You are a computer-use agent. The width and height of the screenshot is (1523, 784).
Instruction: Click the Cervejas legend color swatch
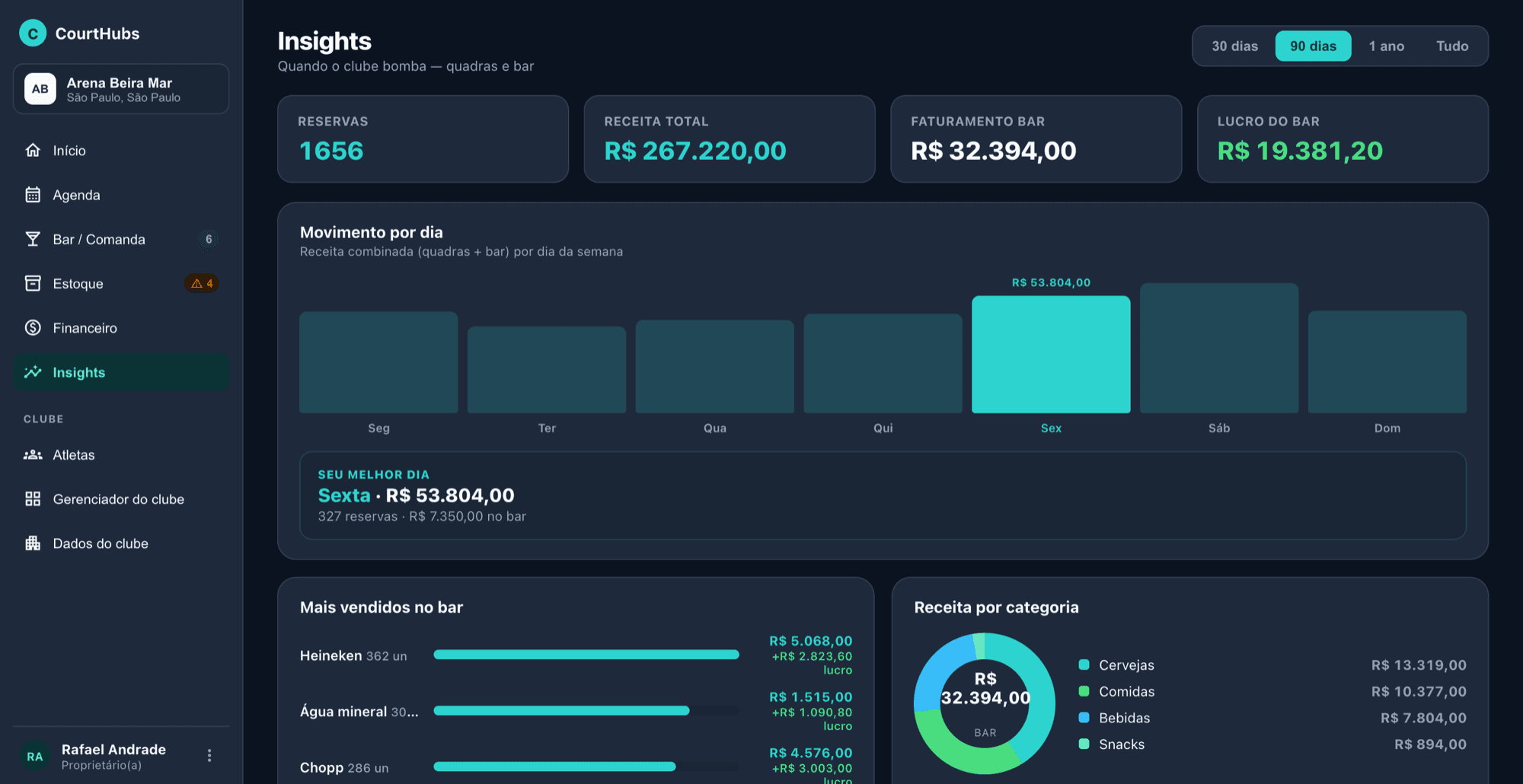1084,664
